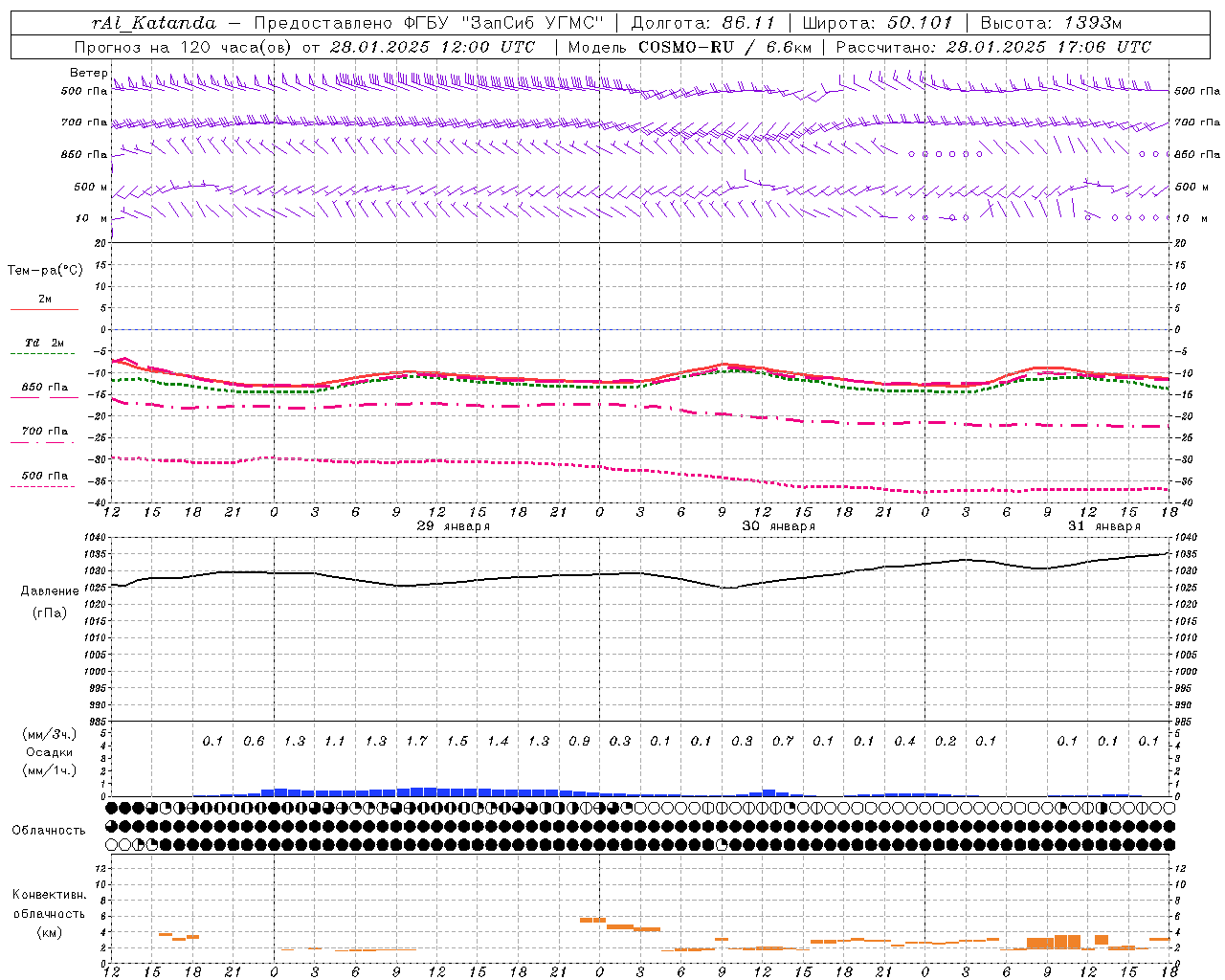
Task: Click the provider text ФГБУ "ЗапСиб УГМС"
Action: click(x=501, y=23)
